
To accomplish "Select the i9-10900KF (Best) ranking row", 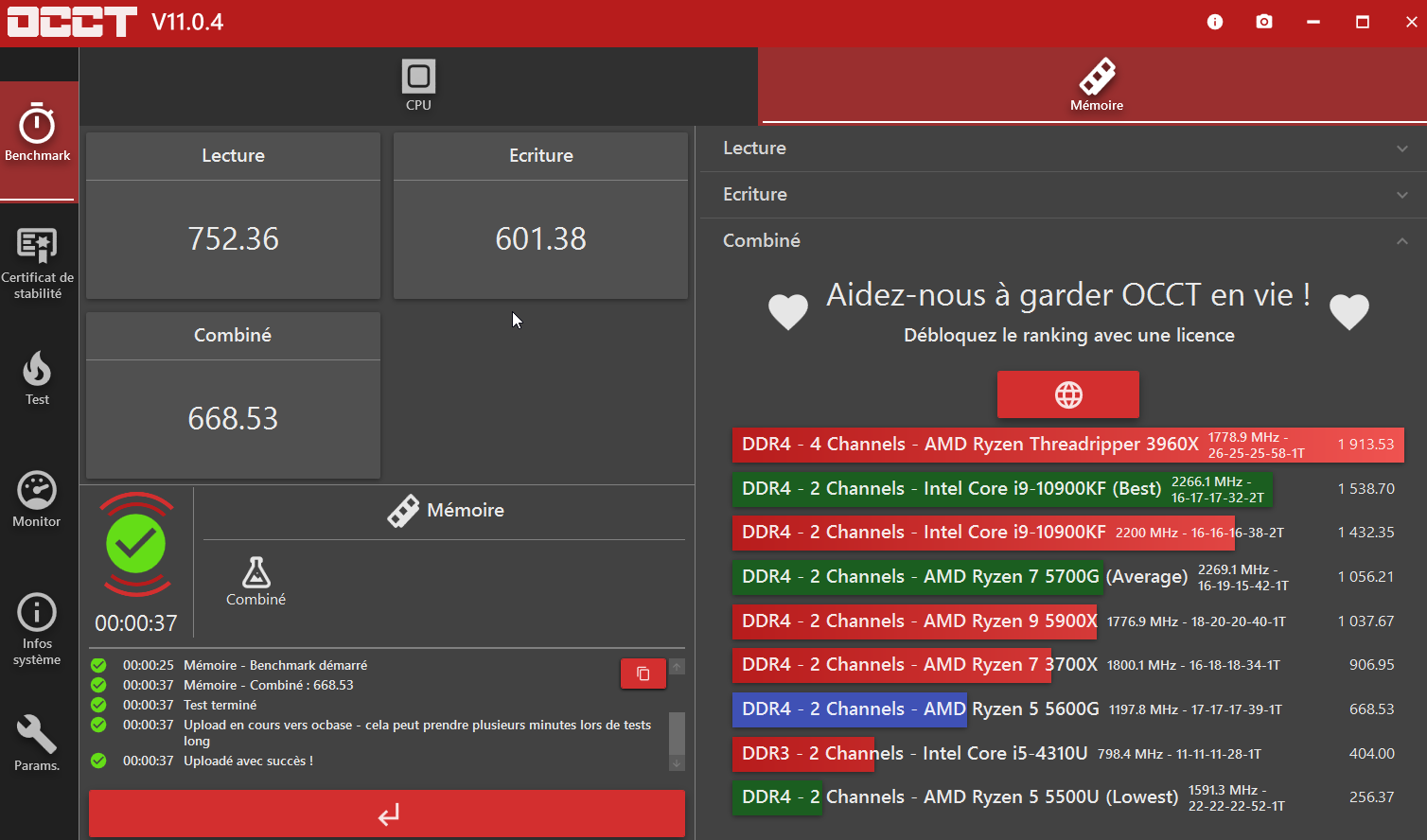I will click(1067, 489).
